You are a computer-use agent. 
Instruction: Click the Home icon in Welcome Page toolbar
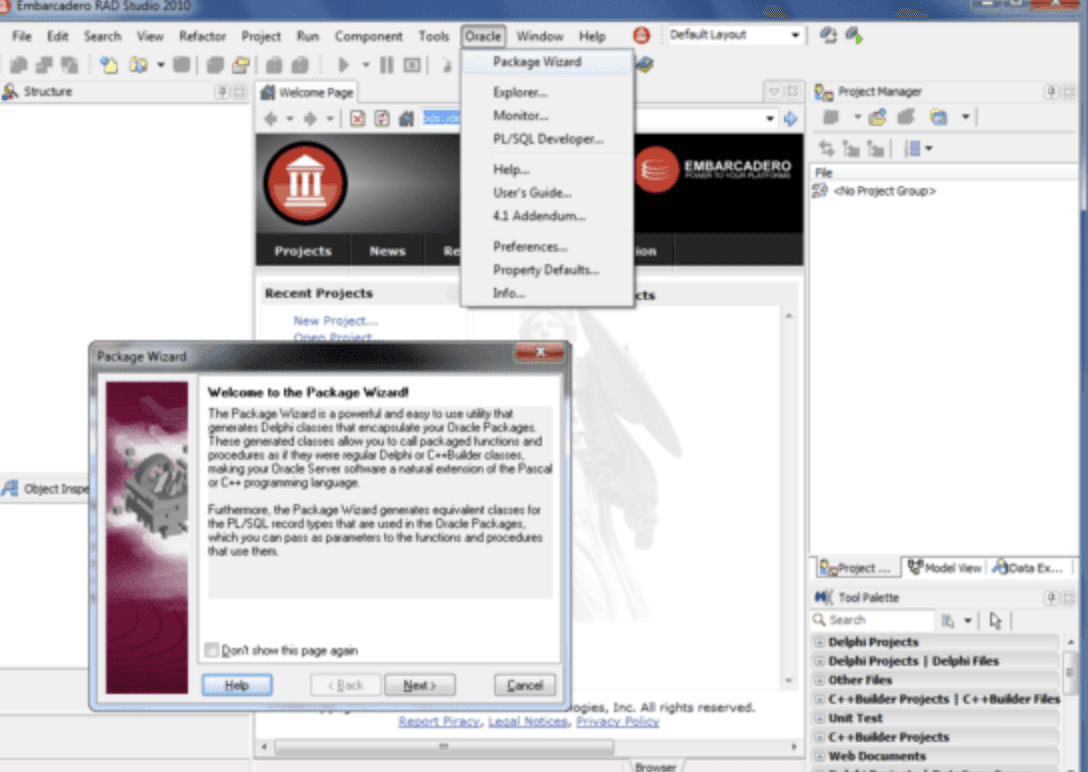[x=407, y=119]
